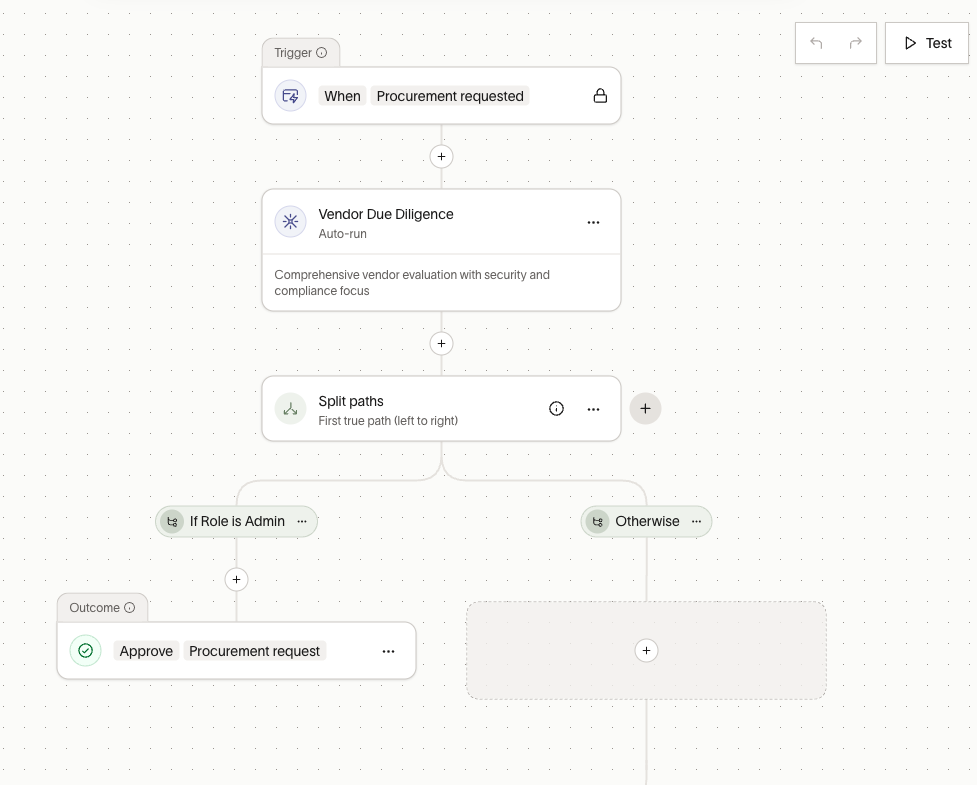
Task: Click the 'Split paths' title
Action: [x=351, y=401]
